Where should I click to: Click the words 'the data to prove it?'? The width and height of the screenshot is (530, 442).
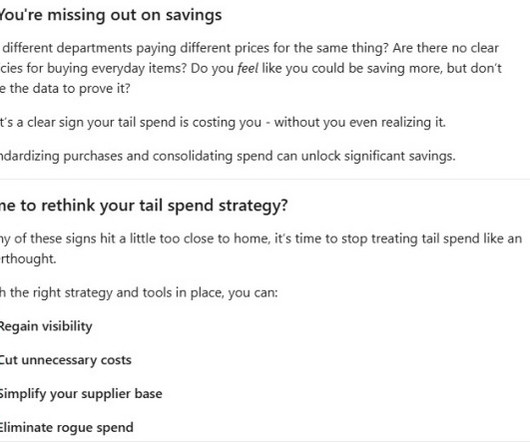70,89
